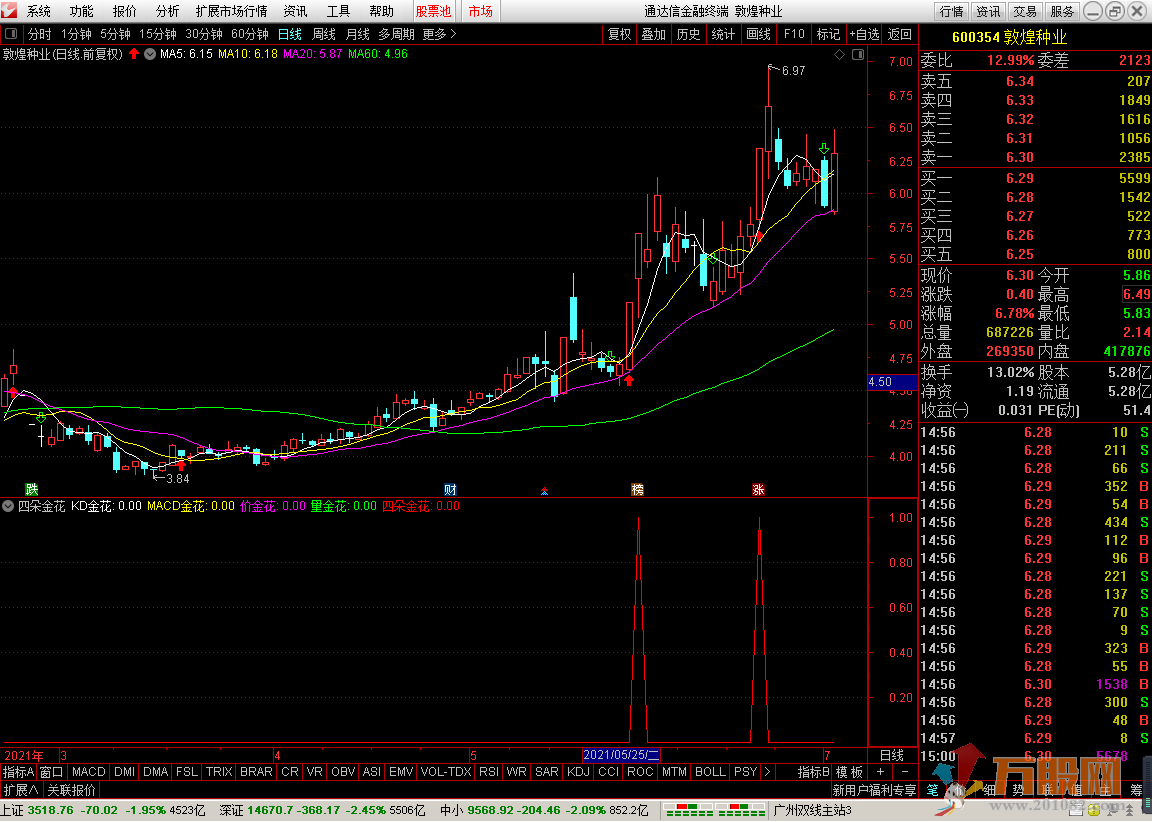The image size is (1152, 822).
Task: Click the 叠加 overlay toolbar button
Action: pyautogui.click(x=653, y=34)
